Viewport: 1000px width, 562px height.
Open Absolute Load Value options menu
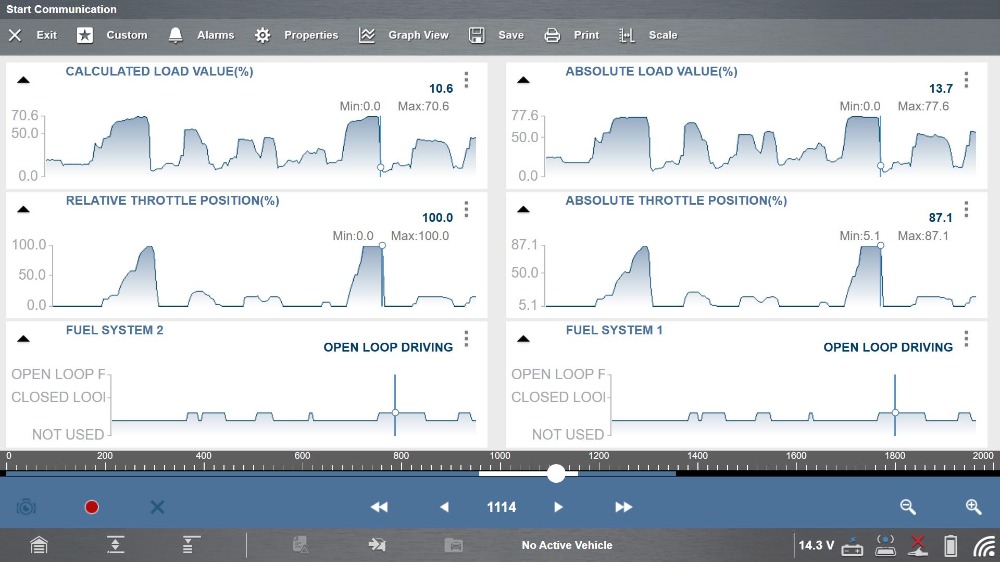pos(966,80)
